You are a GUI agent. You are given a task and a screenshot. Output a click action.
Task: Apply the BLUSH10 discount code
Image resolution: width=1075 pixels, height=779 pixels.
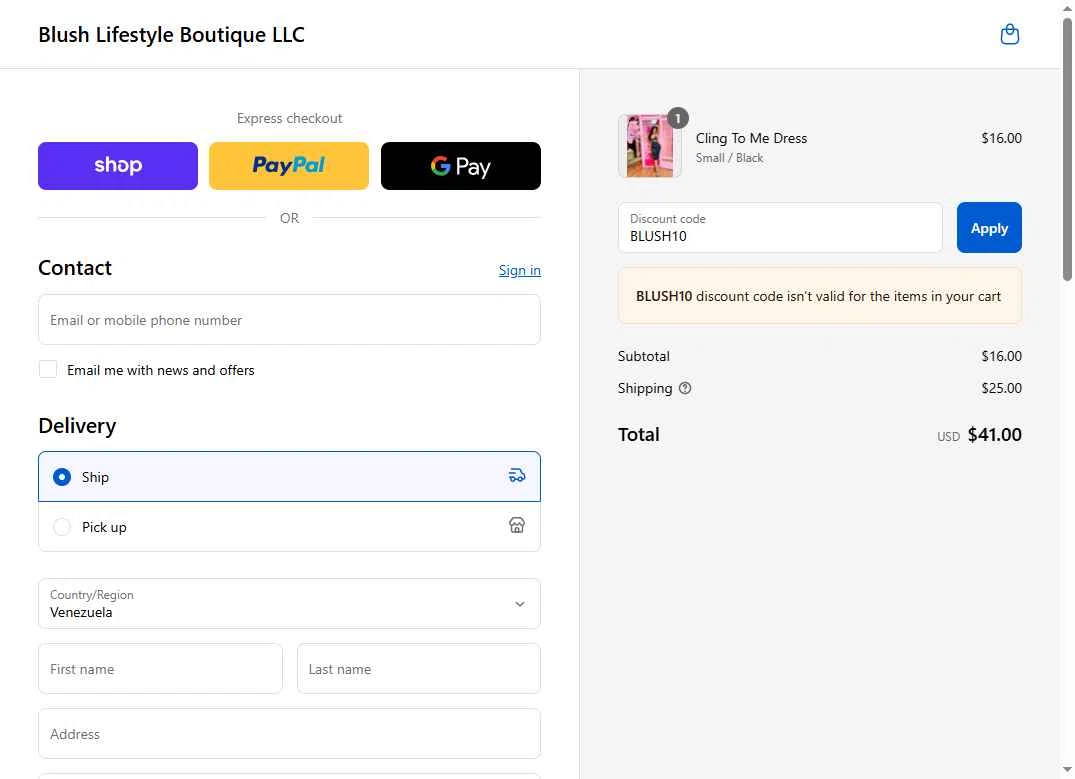tap(989, 228)
